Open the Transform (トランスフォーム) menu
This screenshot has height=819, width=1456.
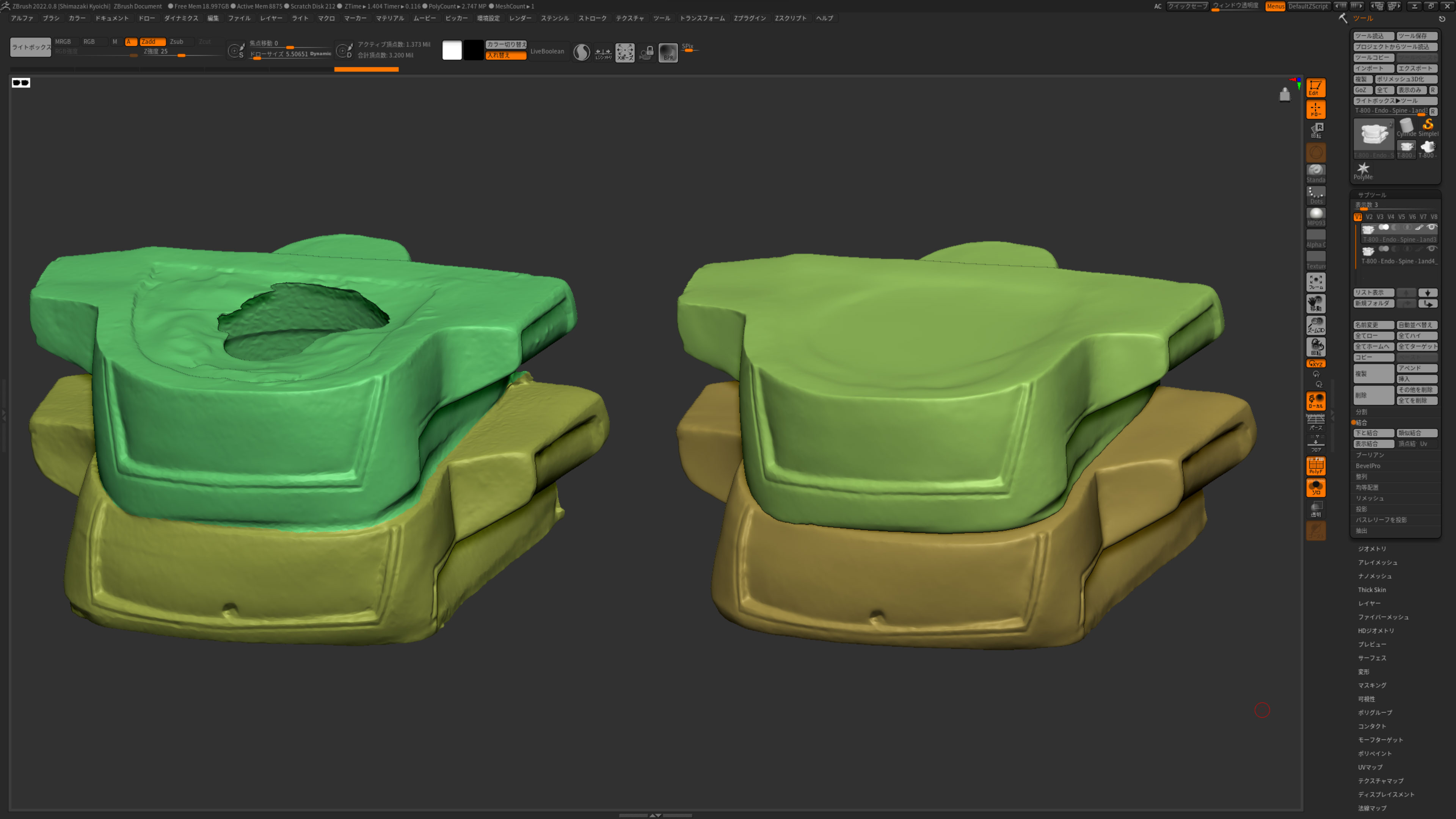(x=702, y=18)
